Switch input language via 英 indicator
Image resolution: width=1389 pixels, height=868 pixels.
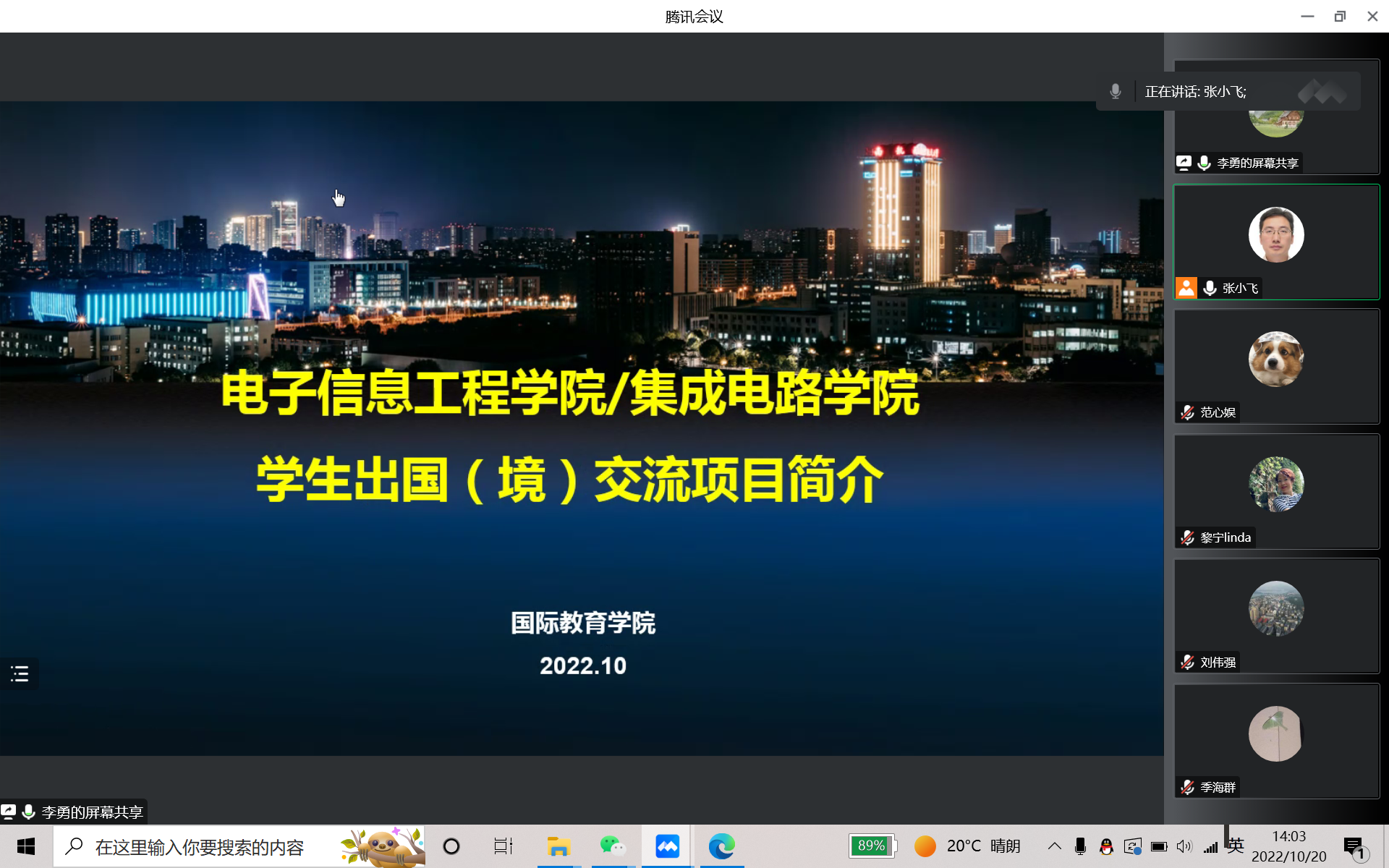[1236, 845]
